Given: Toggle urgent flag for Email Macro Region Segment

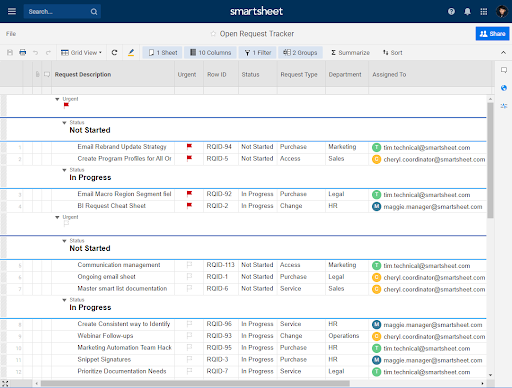Looking at the screenshot, I should (189, 194).
